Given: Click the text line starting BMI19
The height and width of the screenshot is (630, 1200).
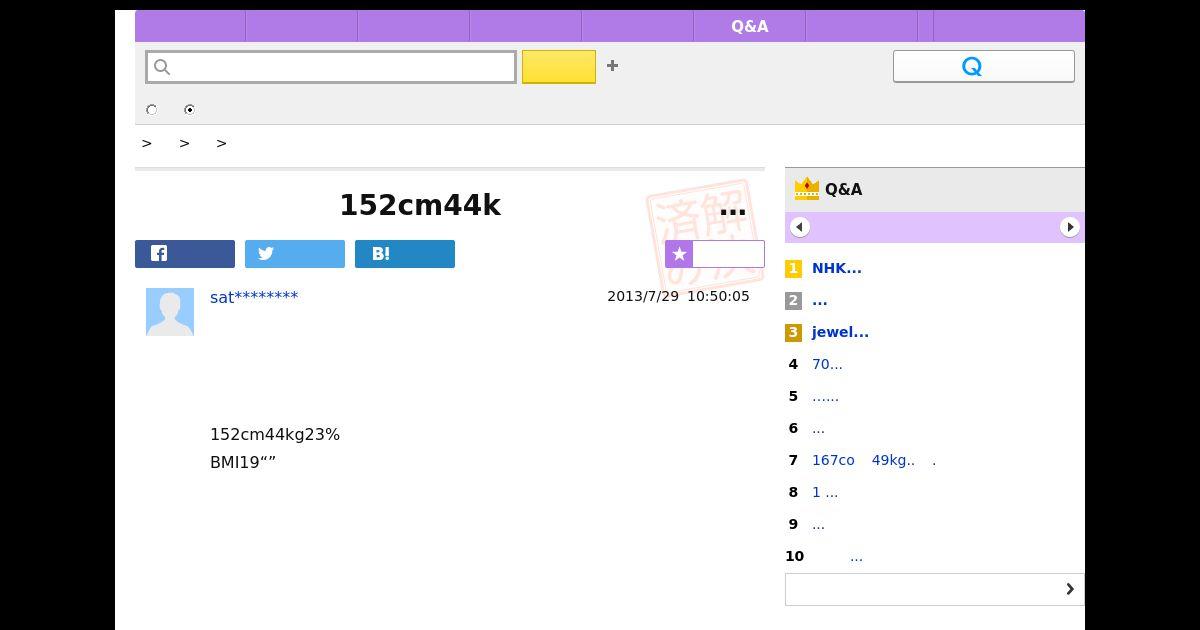Looking at the screenshot, I should pyautogui.click(x=243, y=462).
